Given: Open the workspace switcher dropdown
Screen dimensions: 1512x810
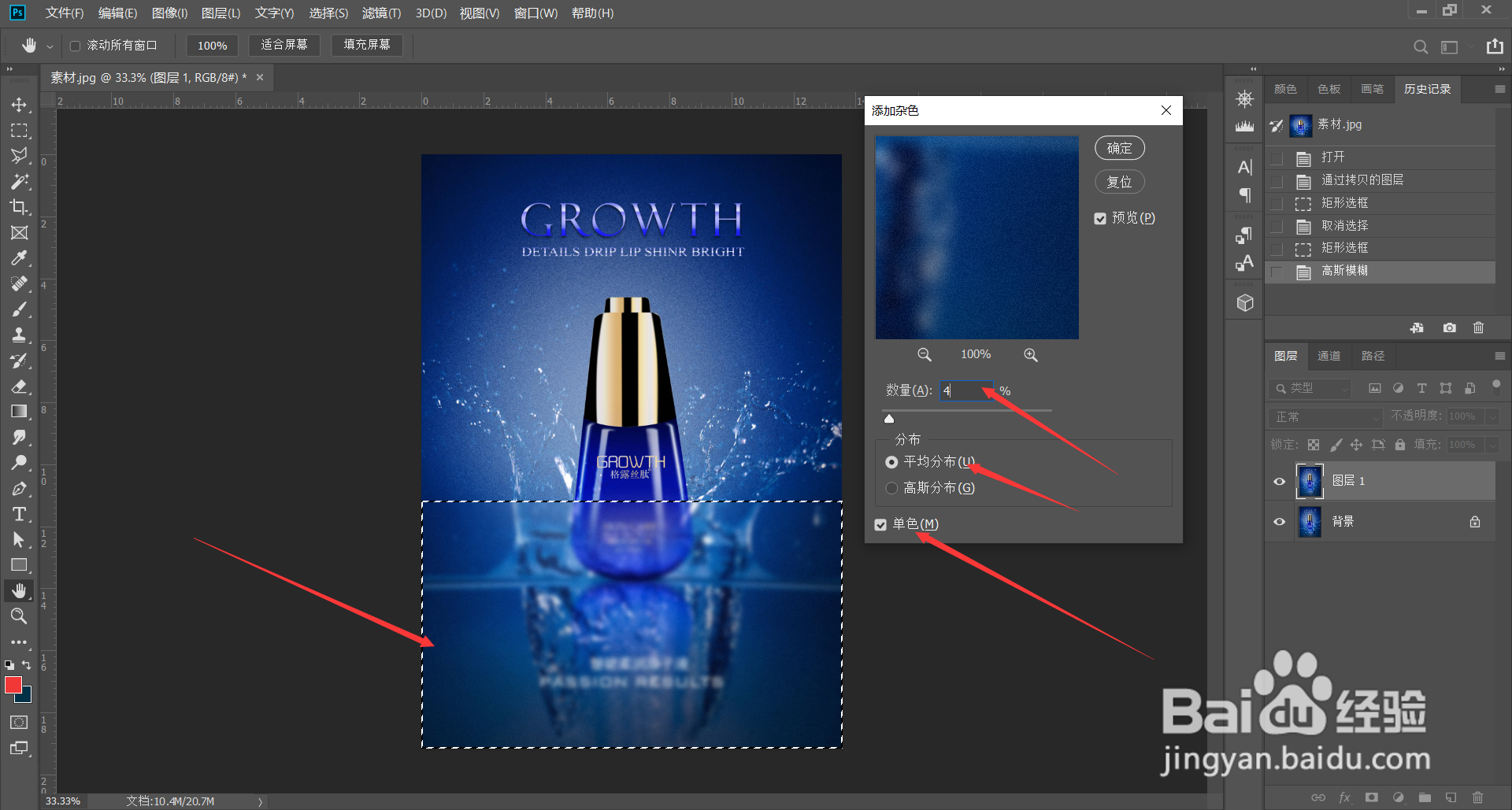Looking at the screenshot, I should 1455,46.
